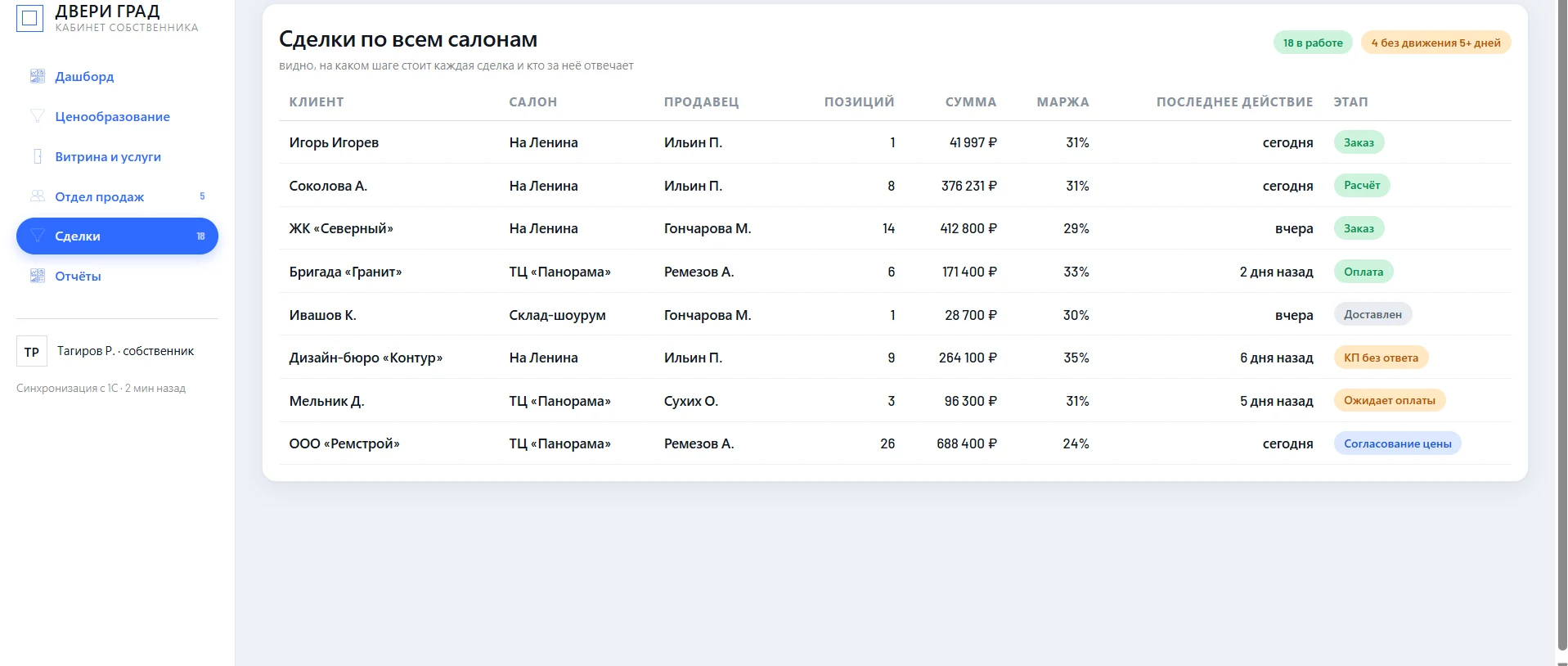Click the Дашборд sidebar icon
The height and width of the screenshot is (666, 1568).
click(38, 76)
